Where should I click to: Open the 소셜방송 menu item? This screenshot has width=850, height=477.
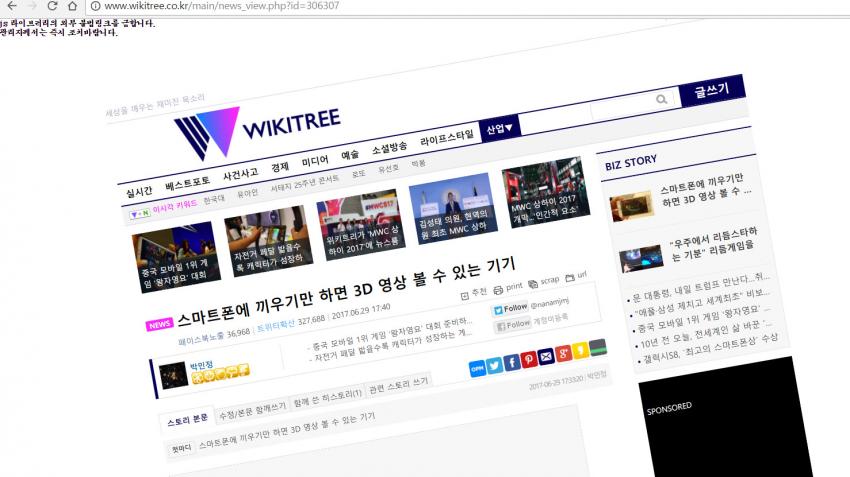pos(389,147)
